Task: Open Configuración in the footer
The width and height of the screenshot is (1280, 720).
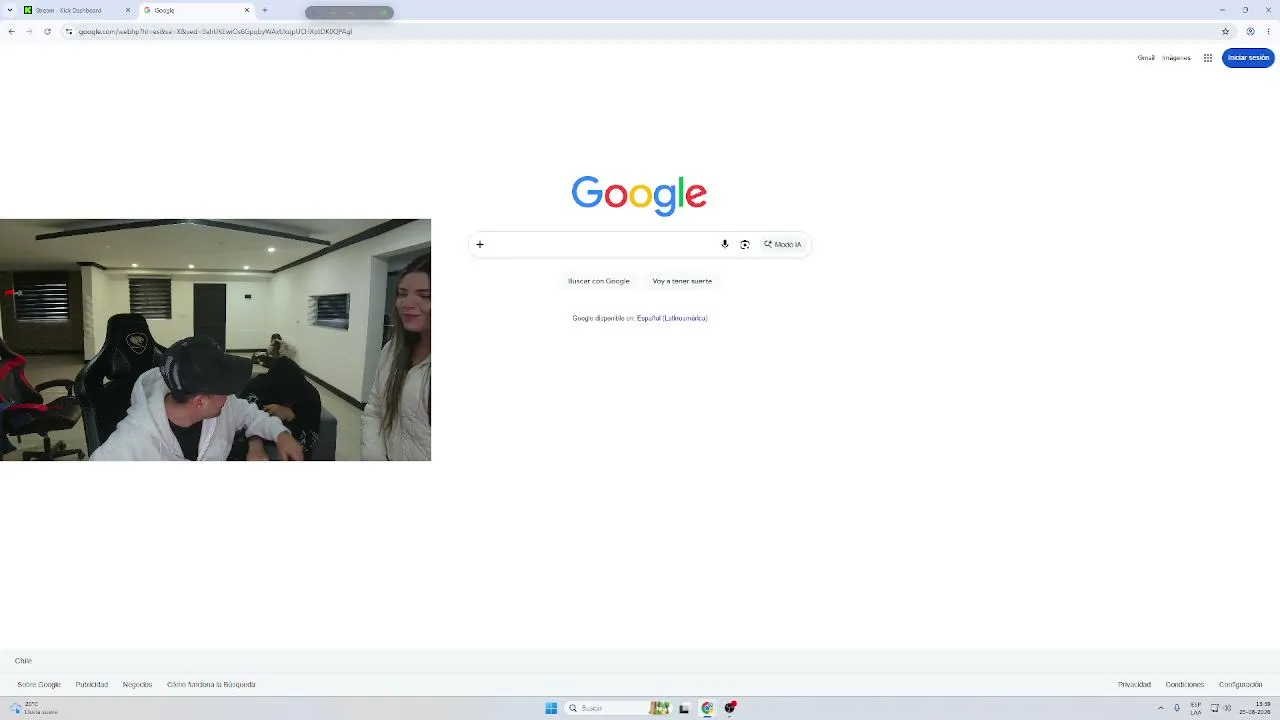Action: point(1241,685)
